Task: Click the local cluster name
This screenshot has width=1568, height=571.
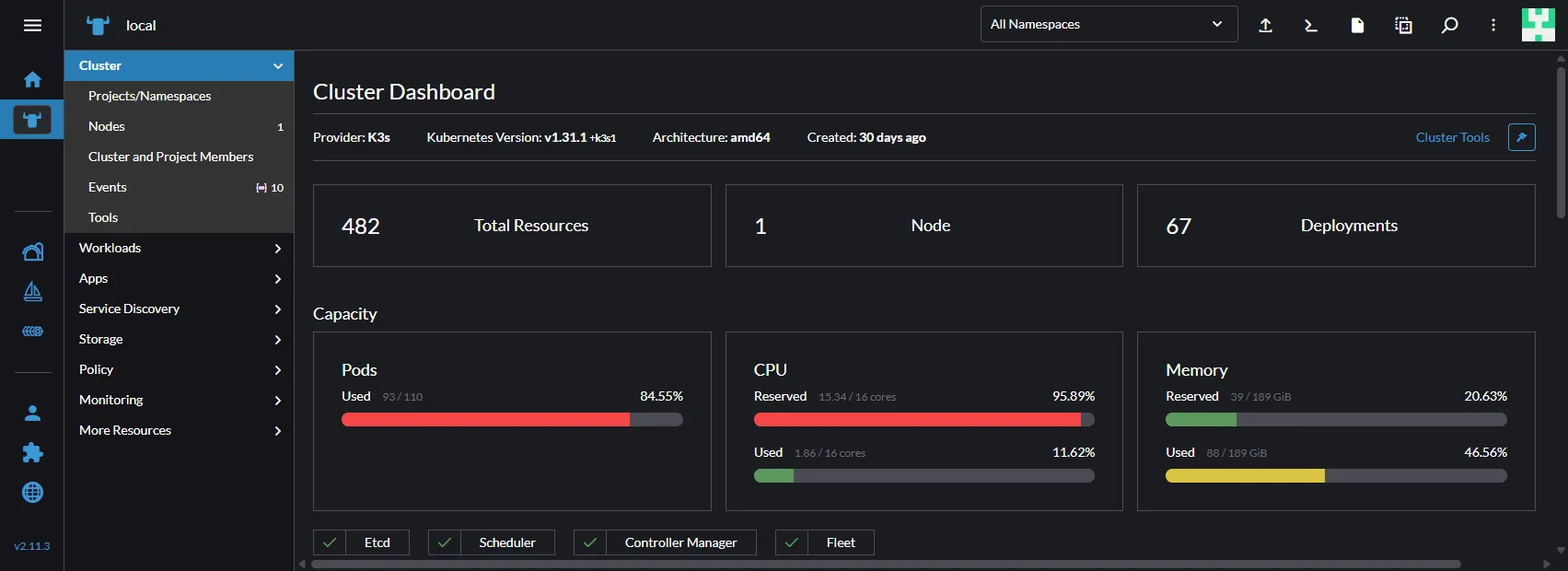Action: coord(141,25)
